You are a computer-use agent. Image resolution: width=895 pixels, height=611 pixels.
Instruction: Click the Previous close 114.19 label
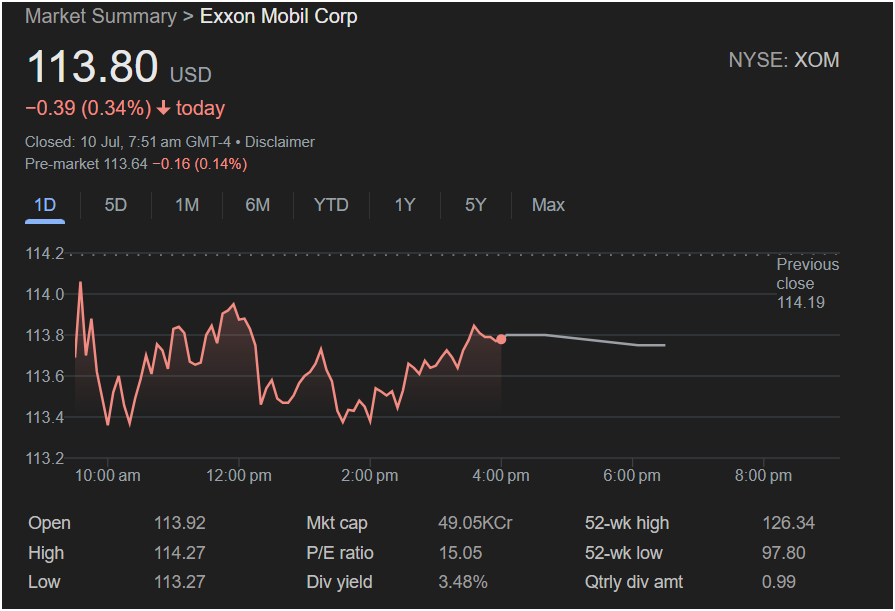(x=808, y=283)
